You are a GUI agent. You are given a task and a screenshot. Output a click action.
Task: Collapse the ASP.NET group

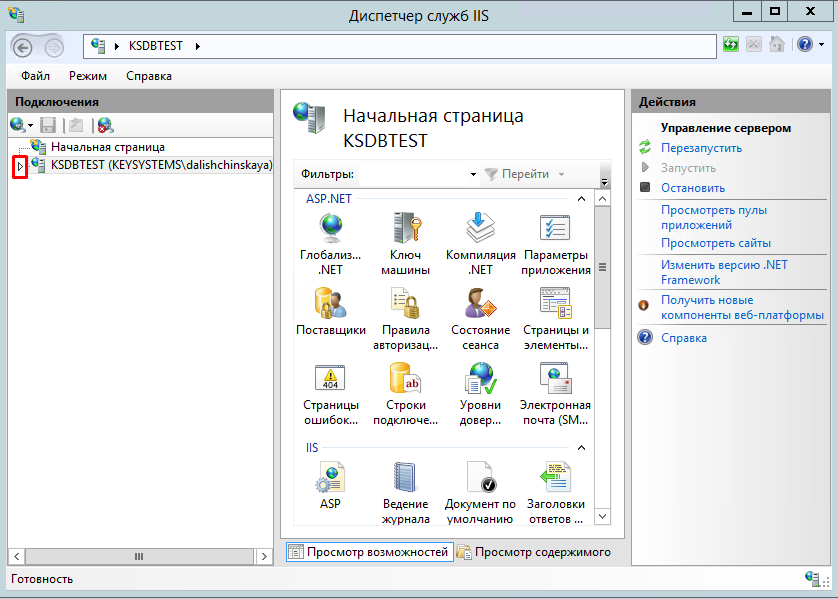pyautogui.click(x=581, y=199)
